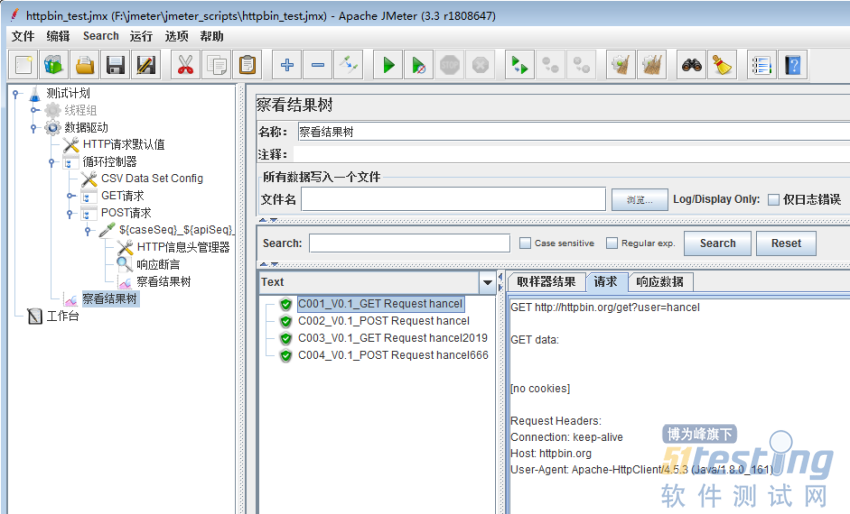Click the Help icon in toolbar
This screenshot has width=850, height=514.
[x=793, y=66]
